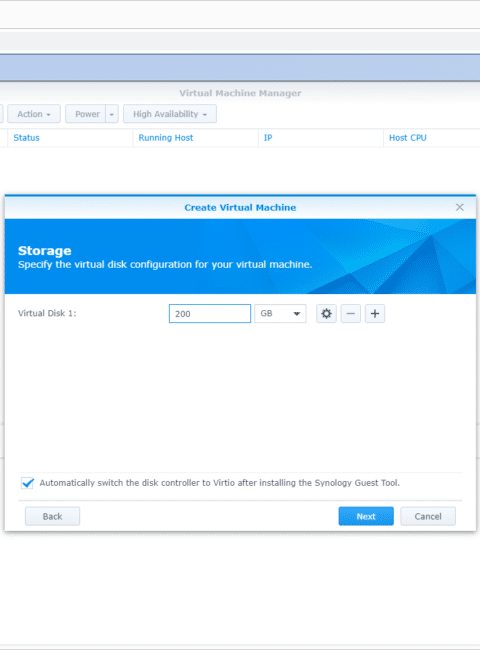Sort by Running Host column header
The image size is (480, 650).
click(x=195, y=138)
